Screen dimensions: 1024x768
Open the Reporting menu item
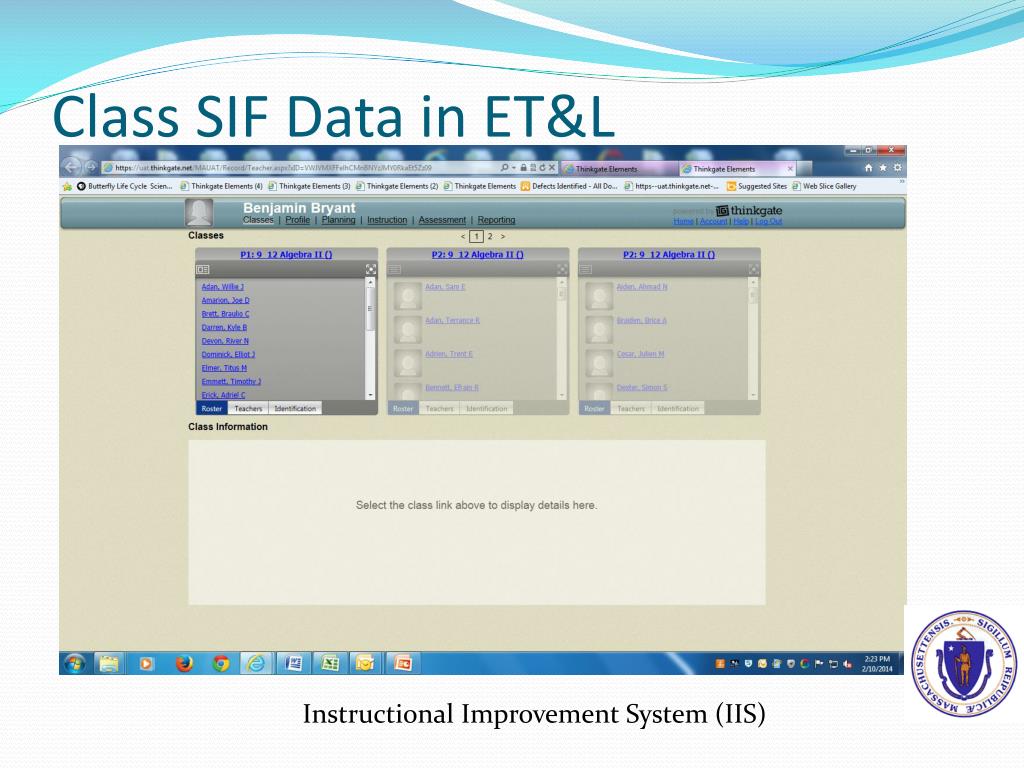coord(496,220)
